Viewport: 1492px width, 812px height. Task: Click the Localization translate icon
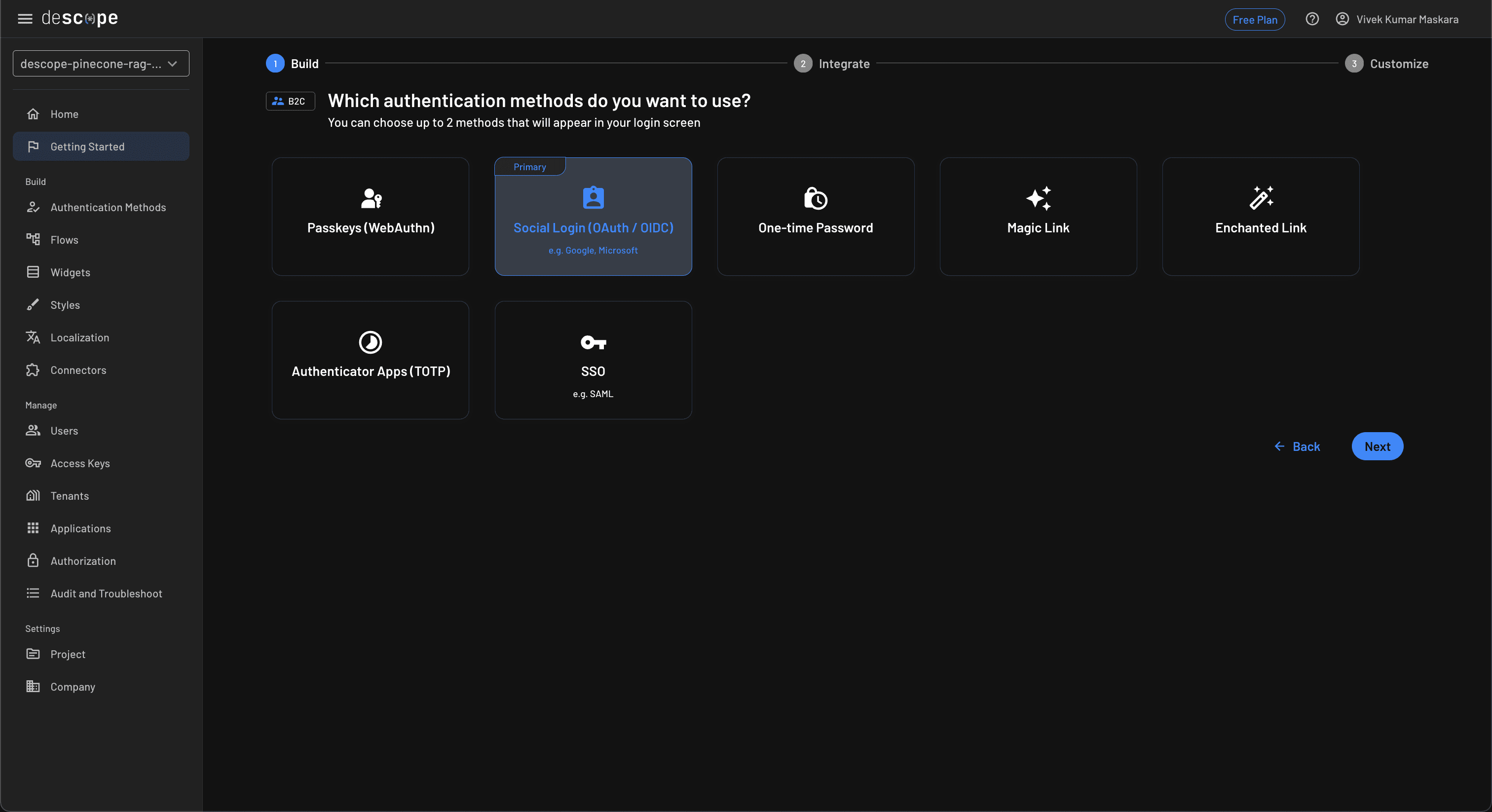pyautogui.click(x=33, y=337)
